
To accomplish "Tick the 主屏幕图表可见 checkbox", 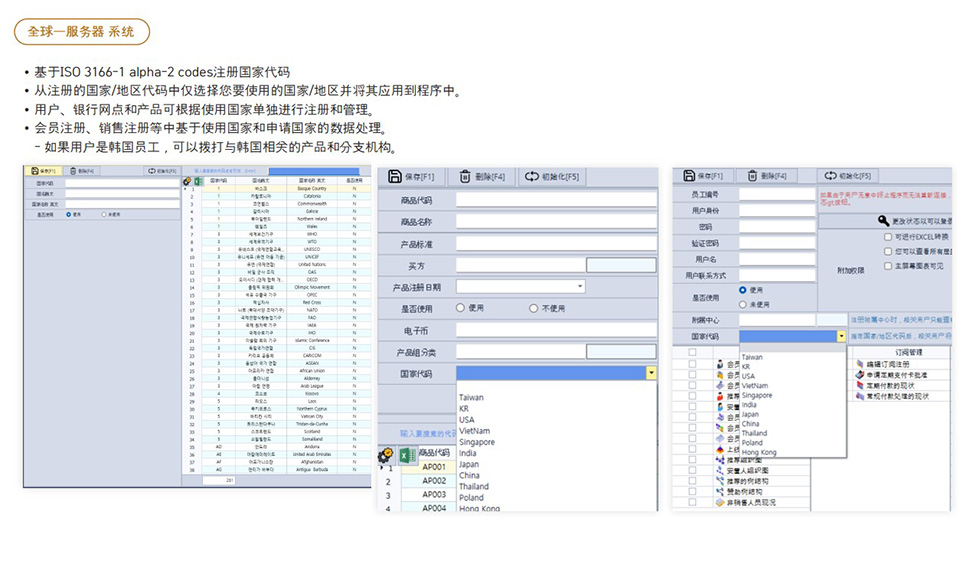I will click(x=887, y=265).
